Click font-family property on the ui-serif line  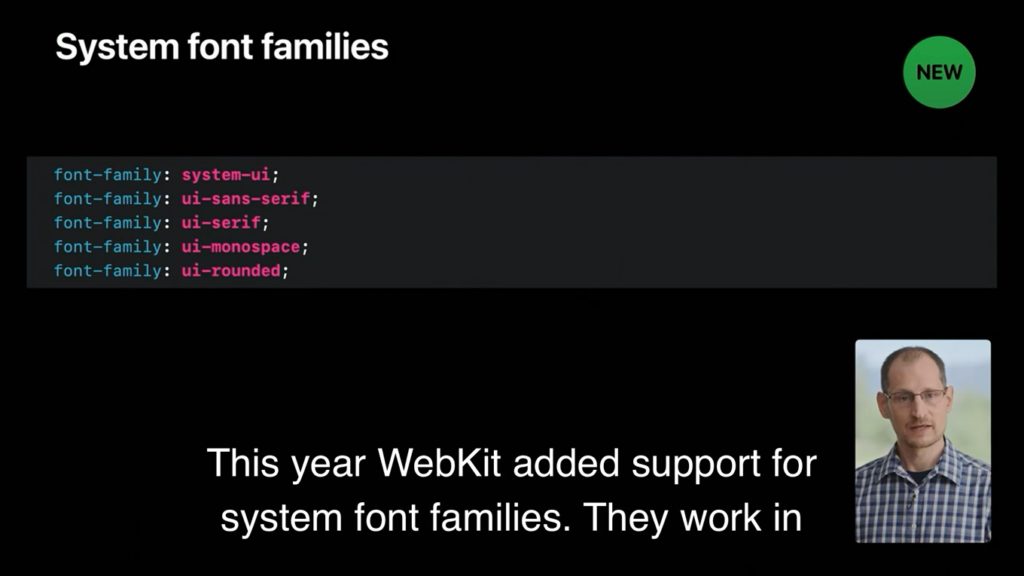107,222
